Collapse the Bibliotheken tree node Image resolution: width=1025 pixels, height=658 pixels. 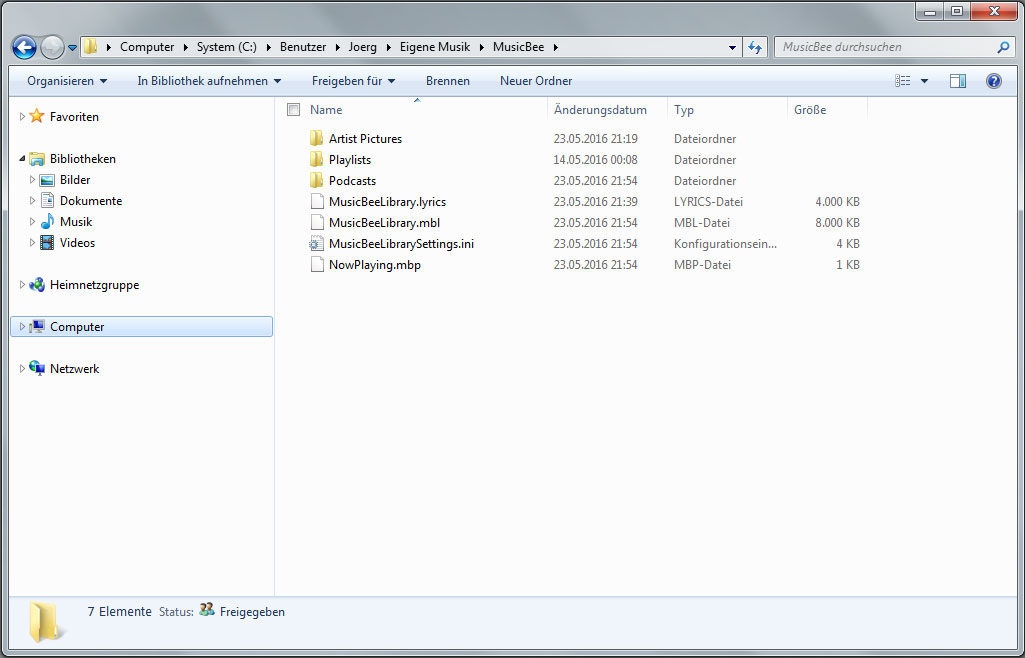[22, 159]
